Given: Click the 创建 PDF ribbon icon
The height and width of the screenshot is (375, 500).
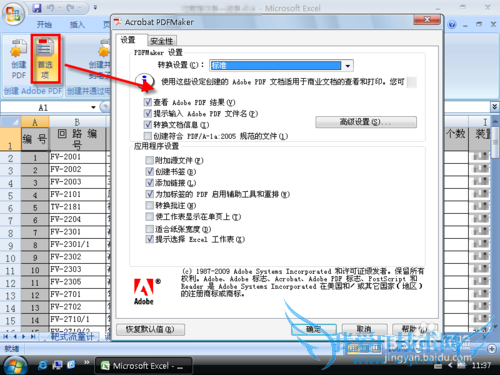Looking at the screenshot, I should point(18,59).
